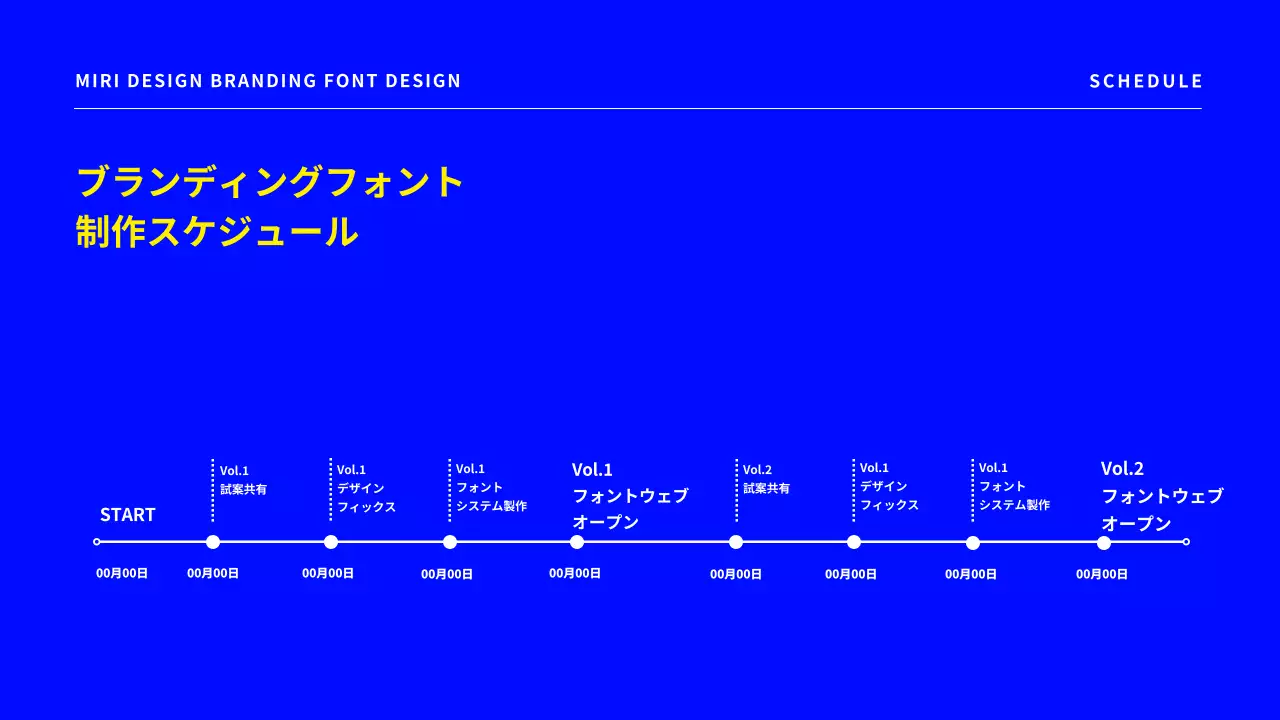
Task: Click the date under Vol.1 フォントウェブオープン
Action: click(575, 573)
